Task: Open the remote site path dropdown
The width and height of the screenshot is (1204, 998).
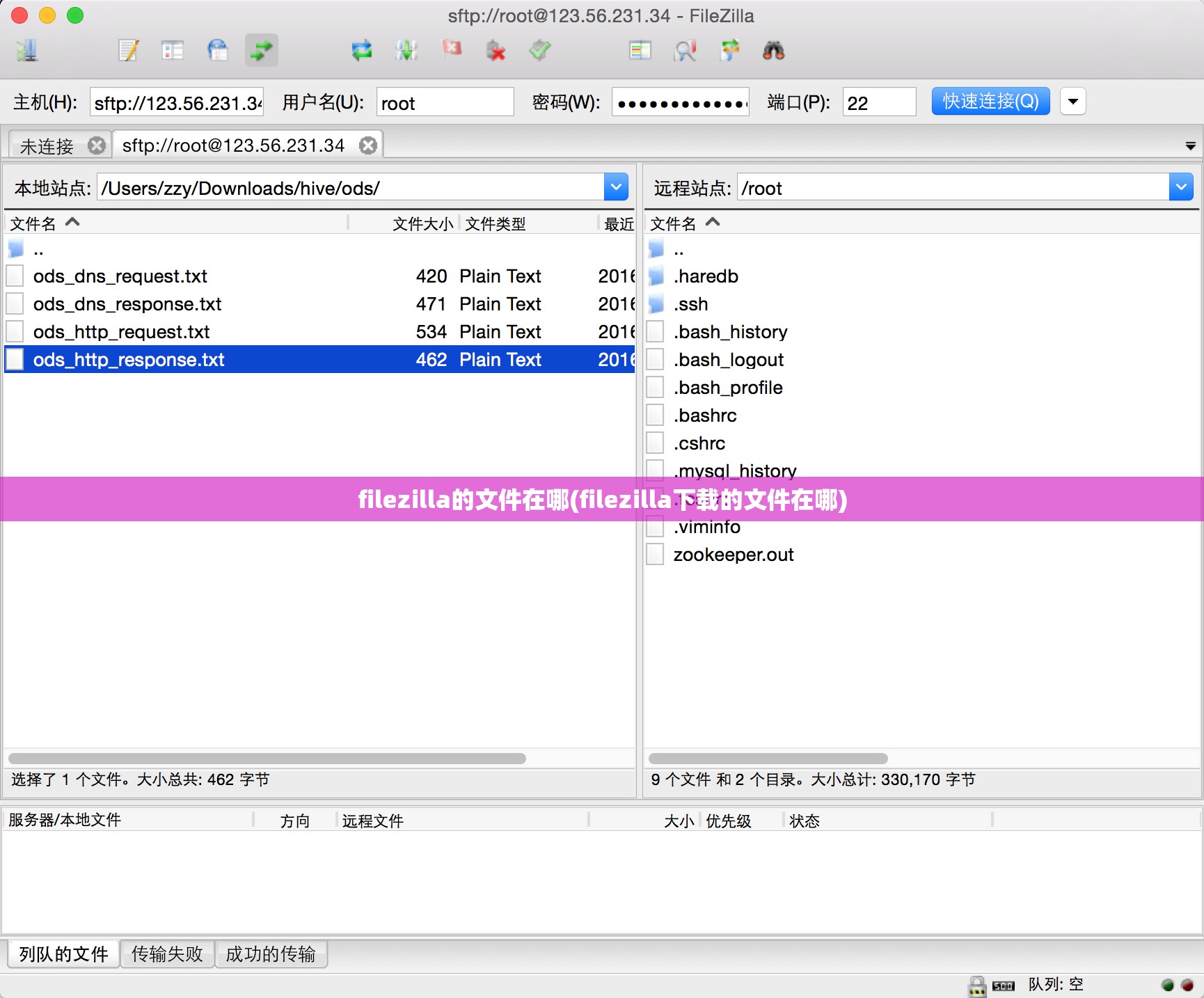Action: point(1181,187)
